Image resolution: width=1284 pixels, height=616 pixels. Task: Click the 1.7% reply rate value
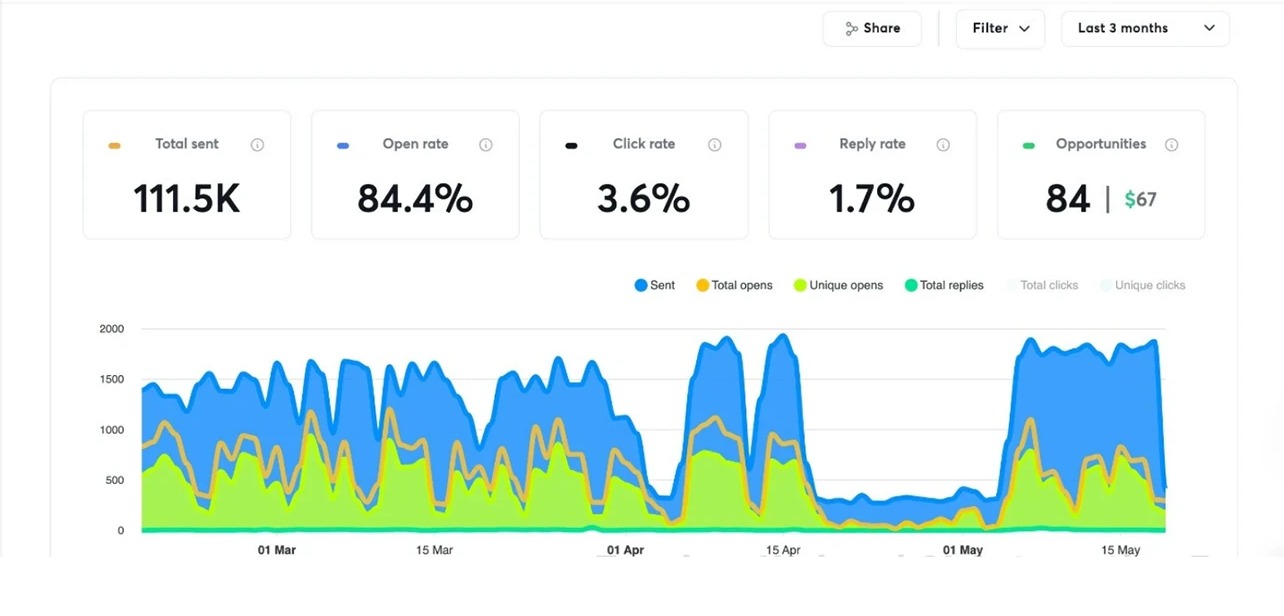coord(872,199)
